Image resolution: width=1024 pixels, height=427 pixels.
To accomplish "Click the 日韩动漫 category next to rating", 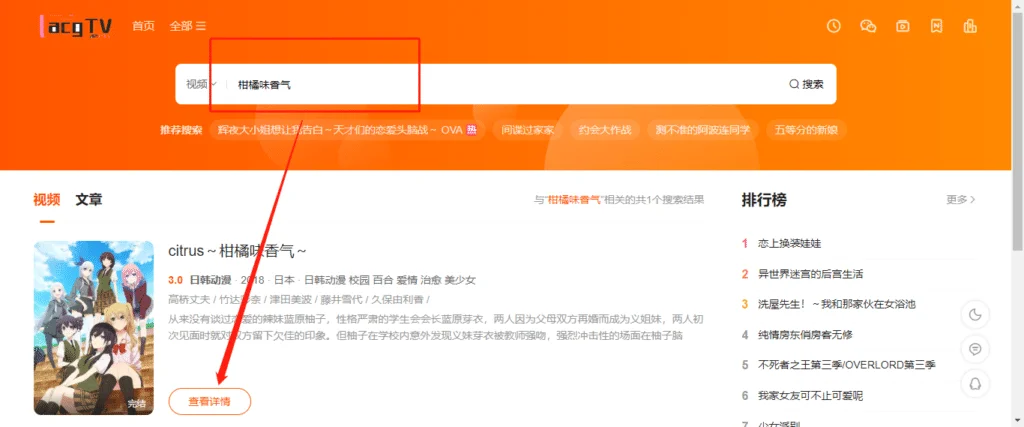I will [x=210, y=280].
